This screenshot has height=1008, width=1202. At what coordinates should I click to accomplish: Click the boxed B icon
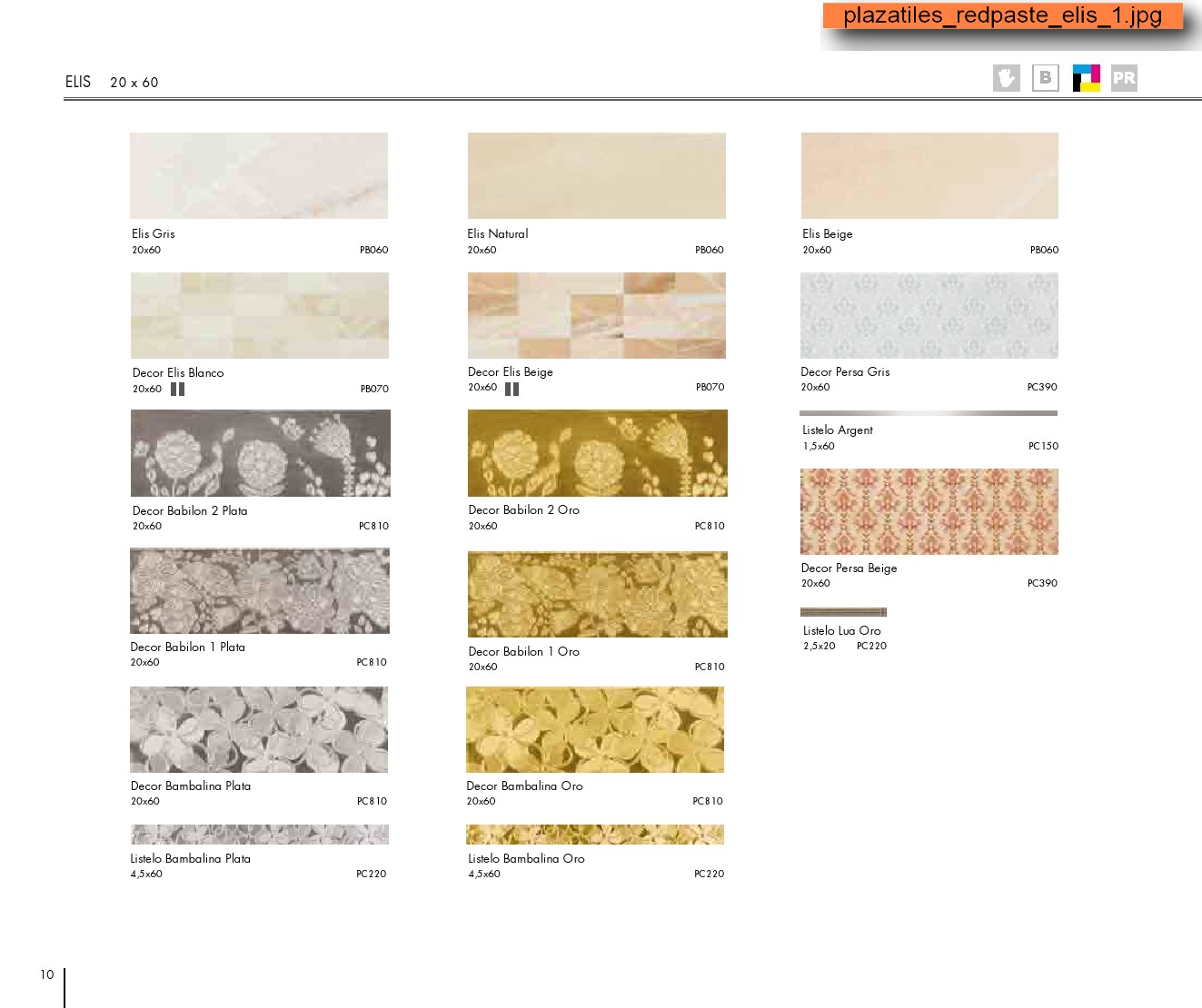(x=1046, y=78)
